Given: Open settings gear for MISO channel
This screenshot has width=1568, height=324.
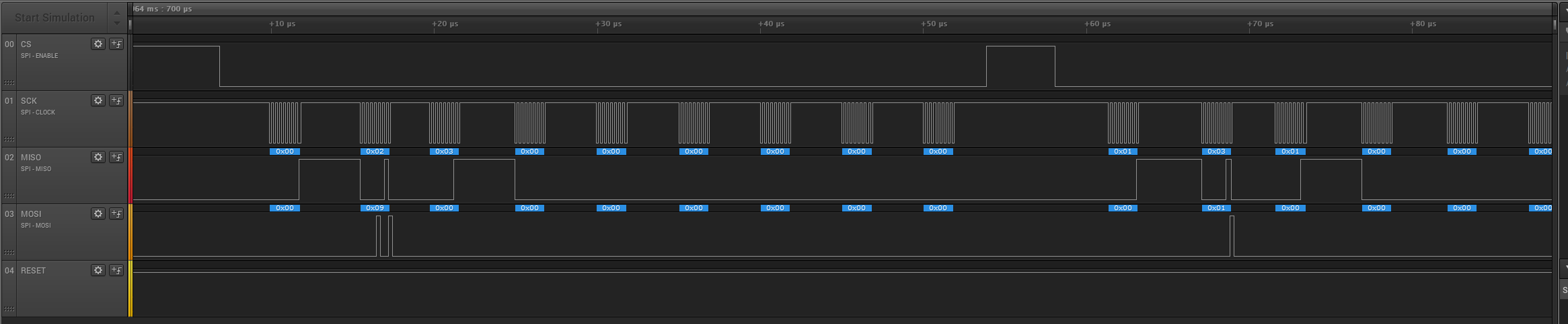Looking at the screenshot, I should coord(98,157).
